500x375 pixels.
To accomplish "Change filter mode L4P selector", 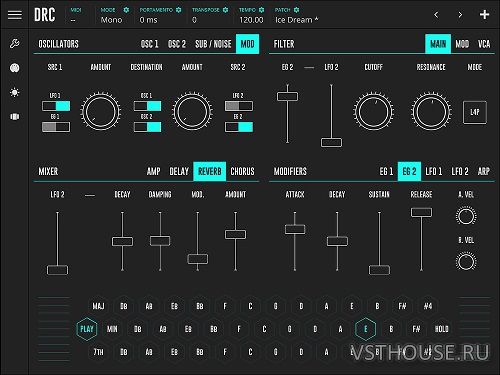I will (x=475, y=112).
